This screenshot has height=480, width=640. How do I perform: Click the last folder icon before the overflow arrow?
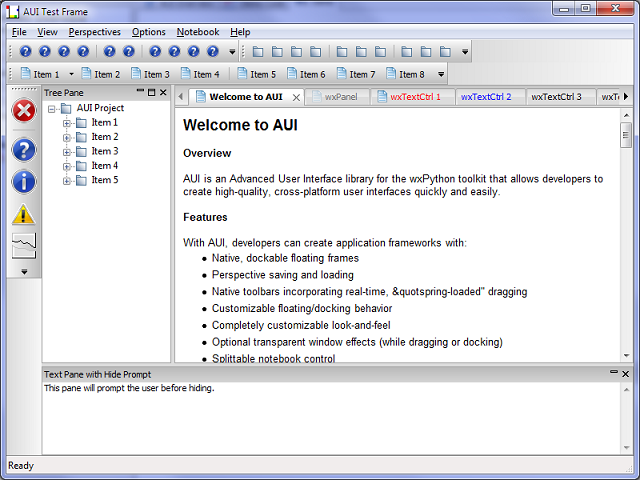click(x=445, y=52)
